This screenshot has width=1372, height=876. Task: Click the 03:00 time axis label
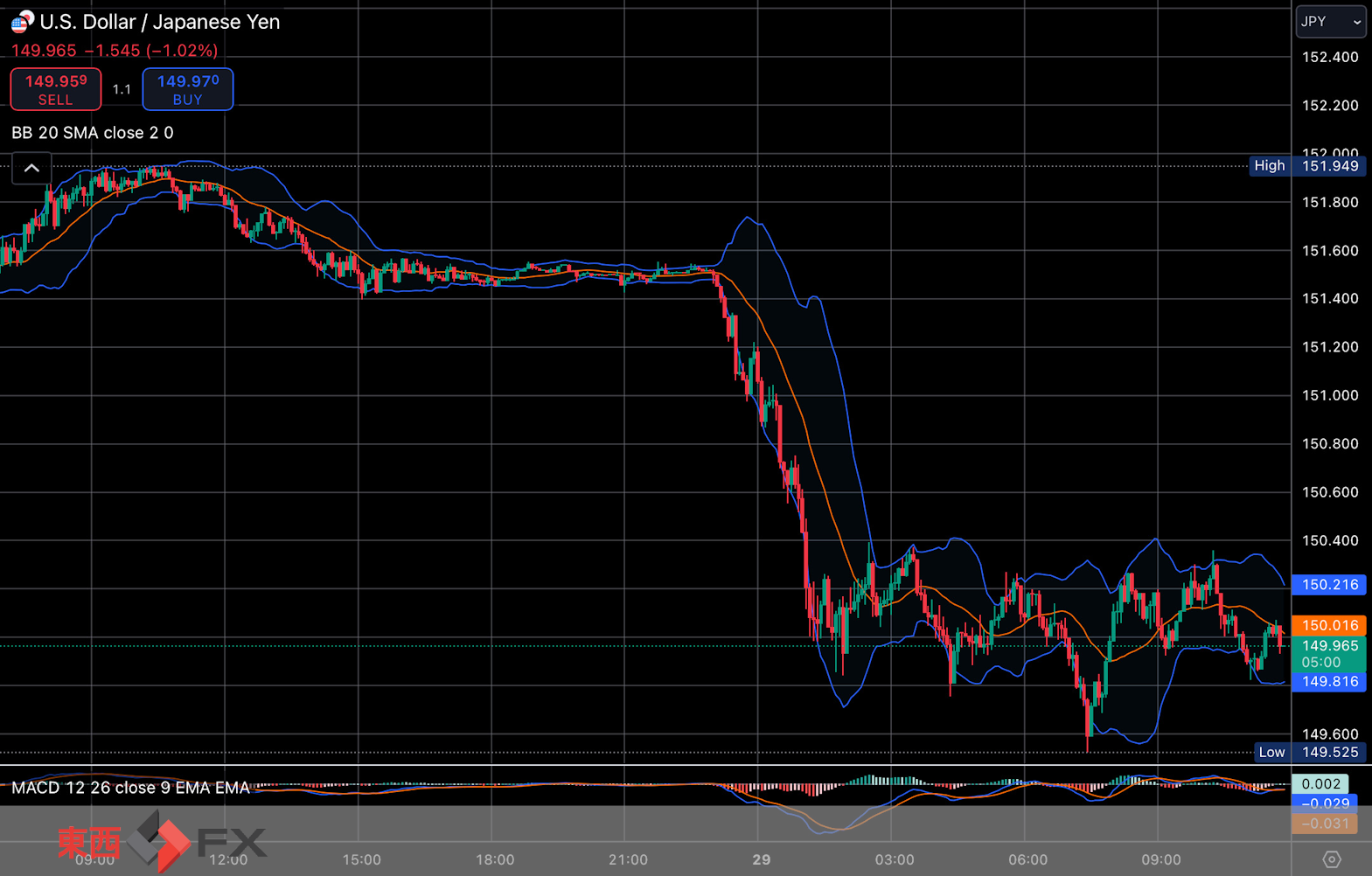pyautogui.click(x=895, y=859)
